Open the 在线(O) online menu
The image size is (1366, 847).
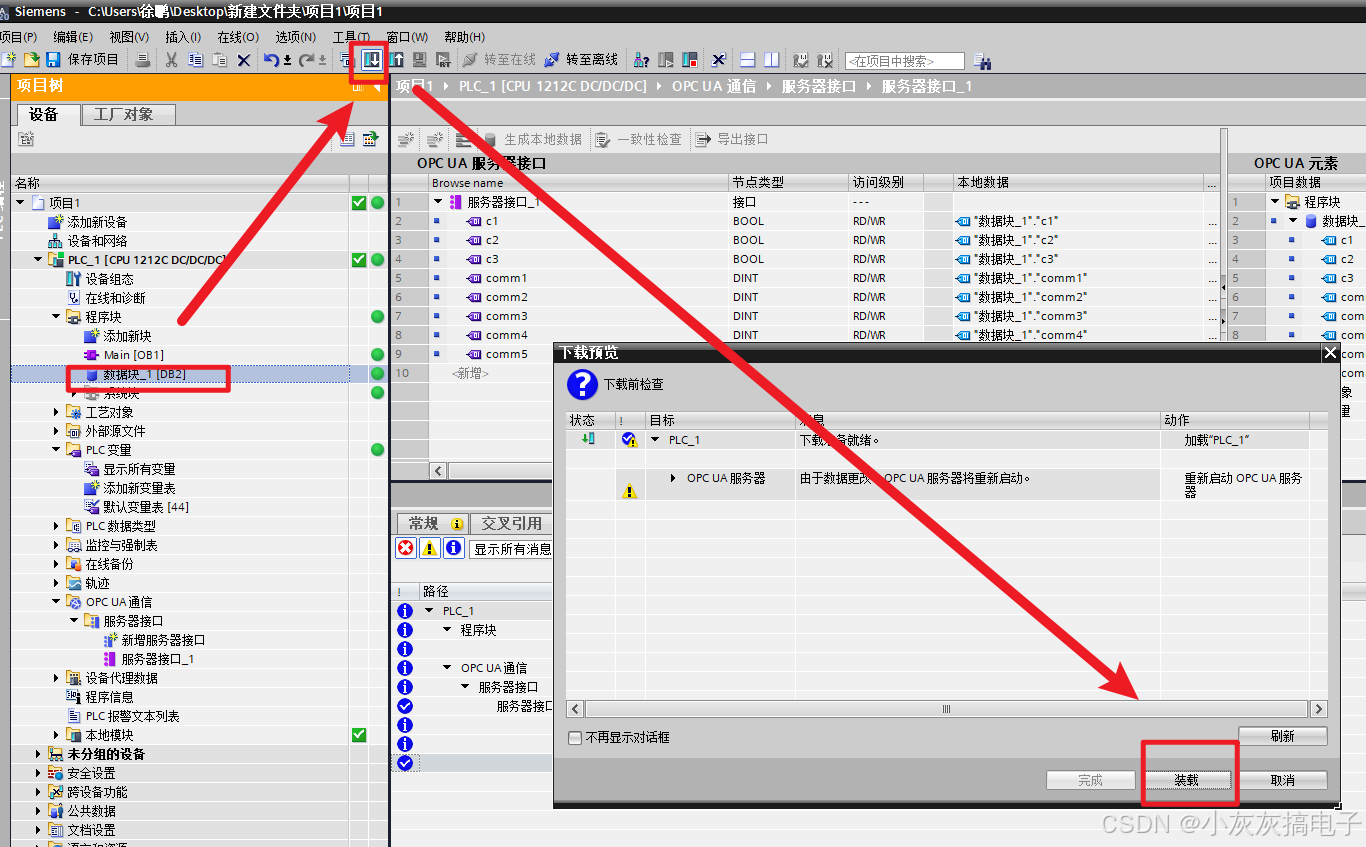point(238,37)
